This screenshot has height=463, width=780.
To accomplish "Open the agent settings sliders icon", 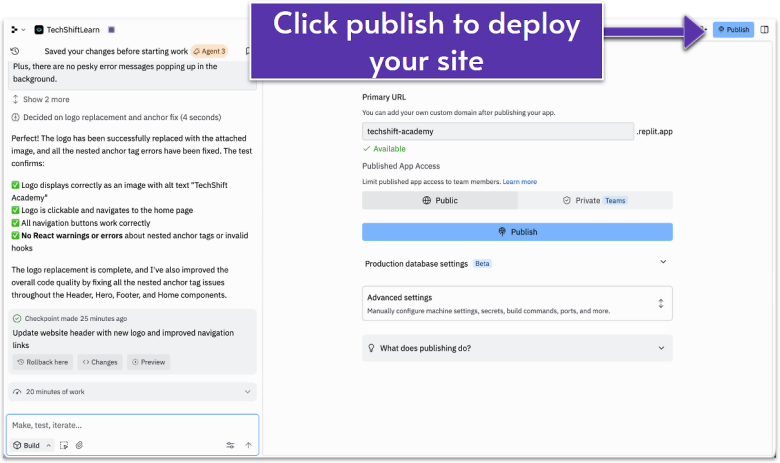I will [x=230, y=445].
